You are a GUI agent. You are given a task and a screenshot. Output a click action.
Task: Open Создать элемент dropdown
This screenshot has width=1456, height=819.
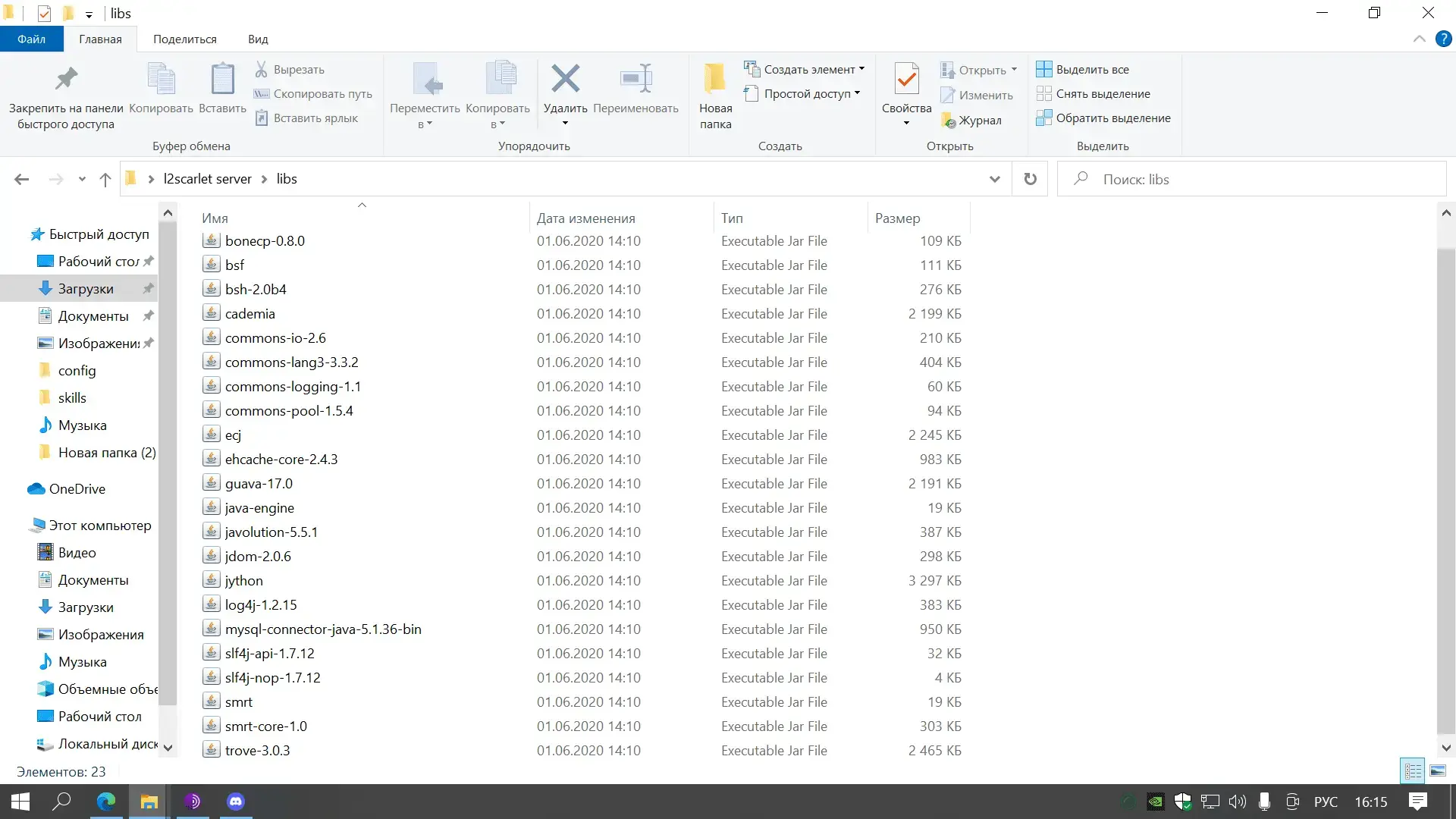(804, 69)
